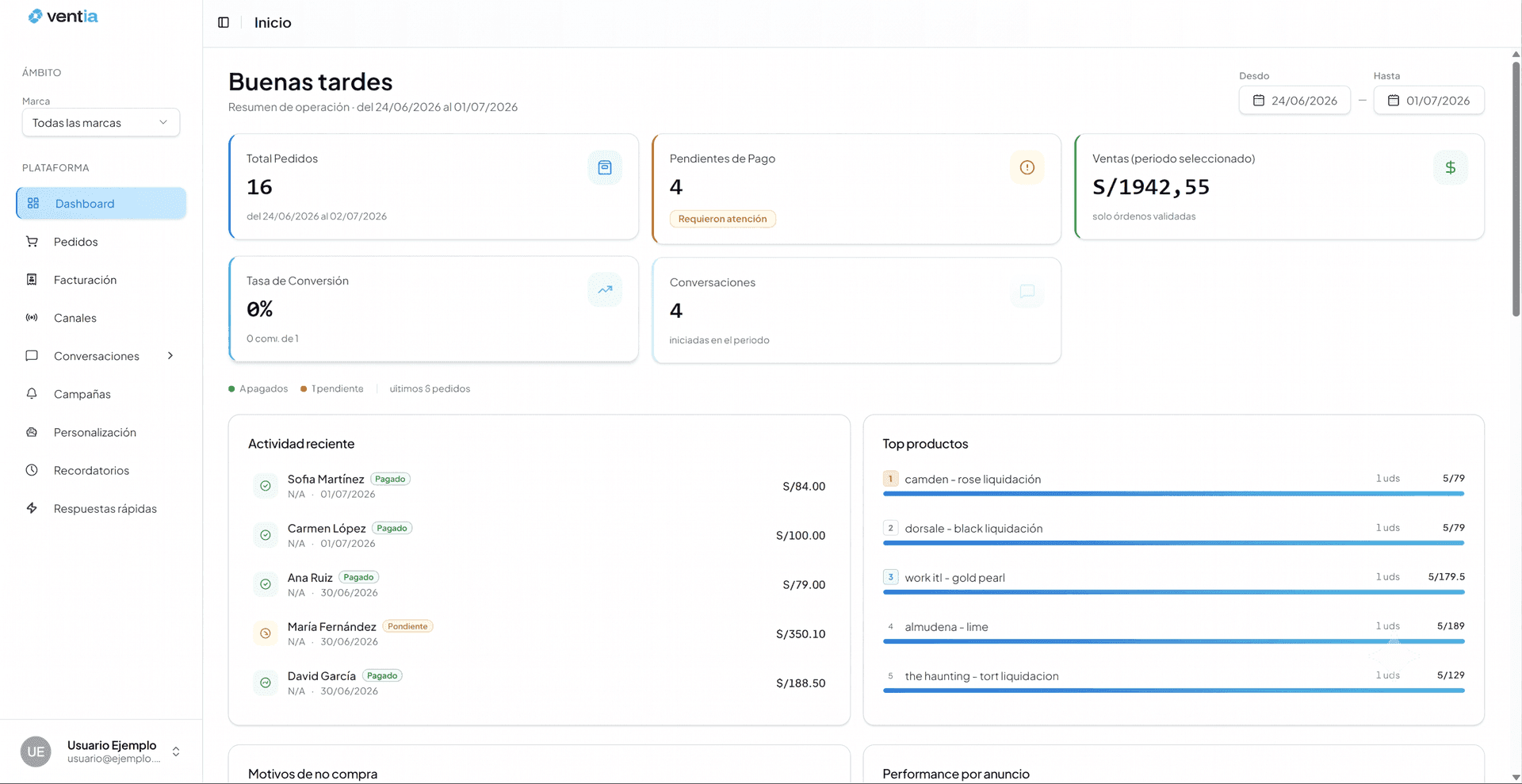1522x784 pixels.
Task: Click the Personalización palette icon
Action: pyautogui.click(x=32, y=432)
